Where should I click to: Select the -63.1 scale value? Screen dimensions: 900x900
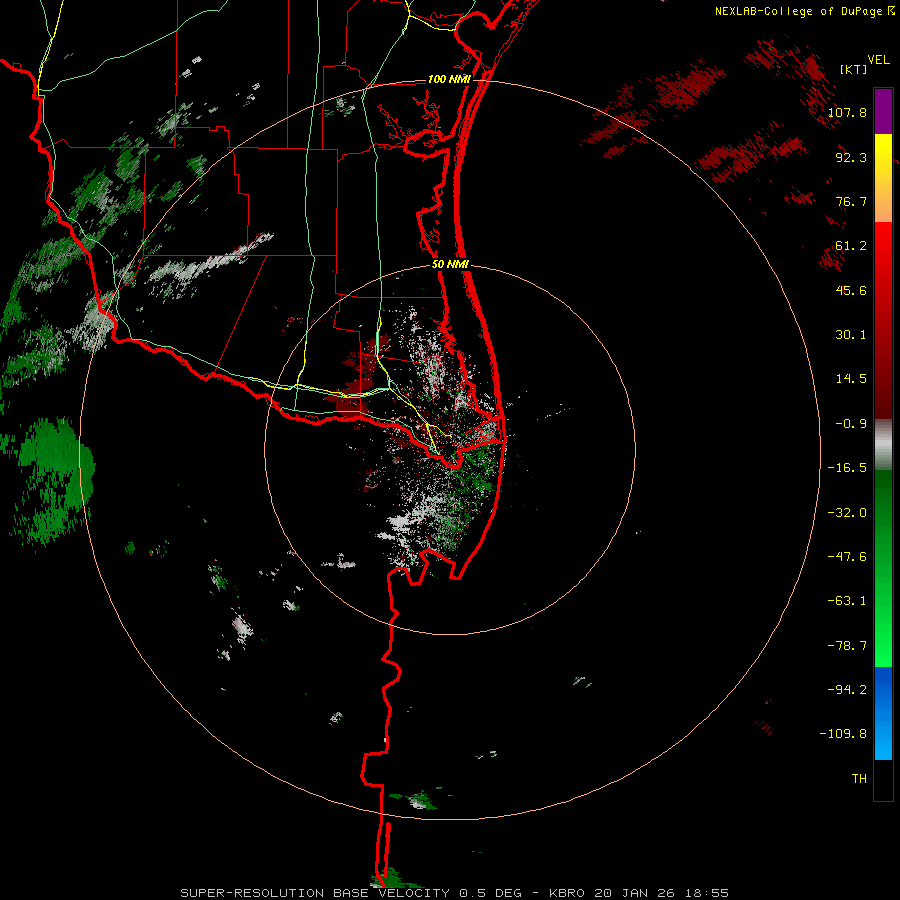click(x=847, y=601)
